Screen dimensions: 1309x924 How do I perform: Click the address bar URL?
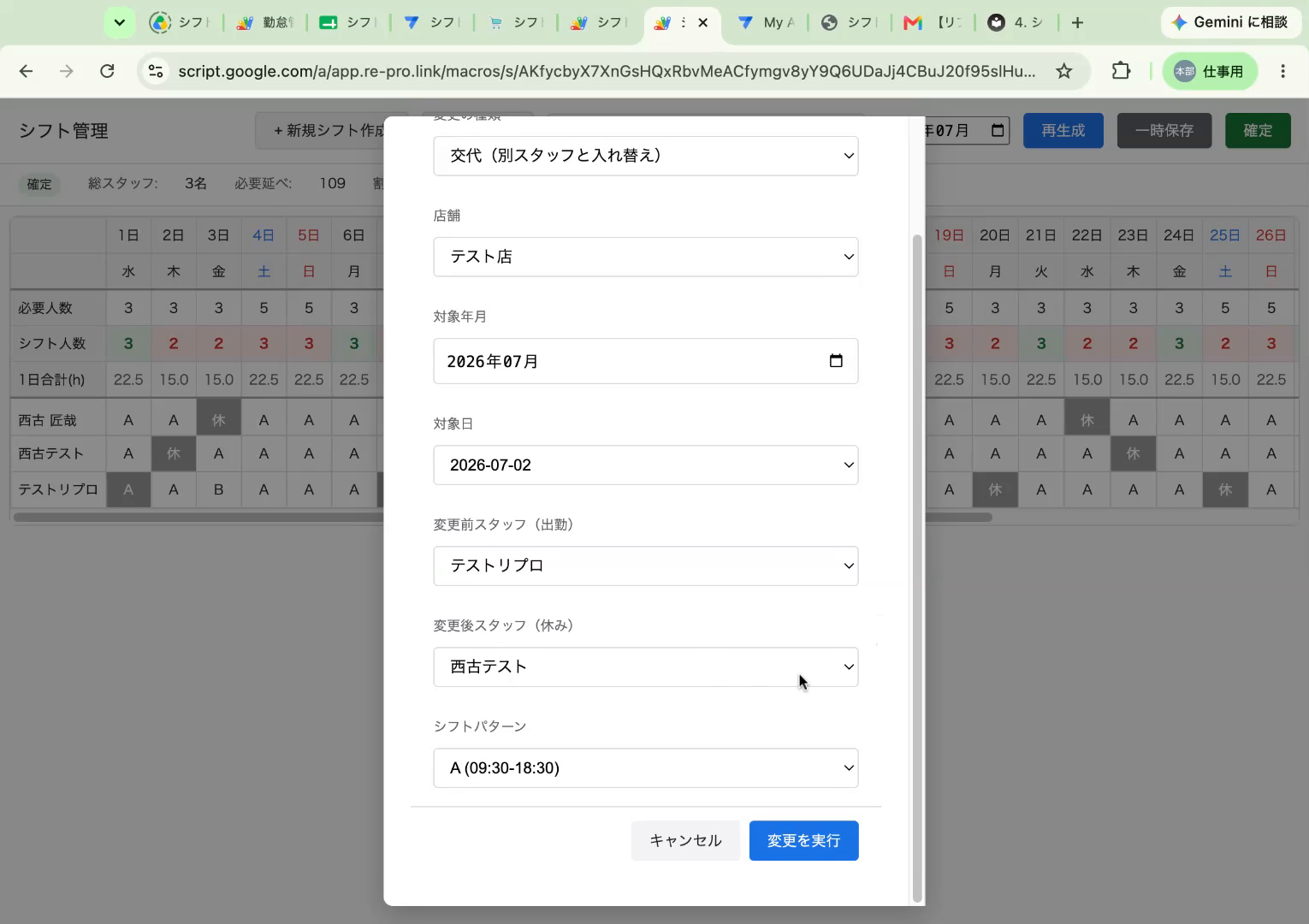[x=606, y=72]
